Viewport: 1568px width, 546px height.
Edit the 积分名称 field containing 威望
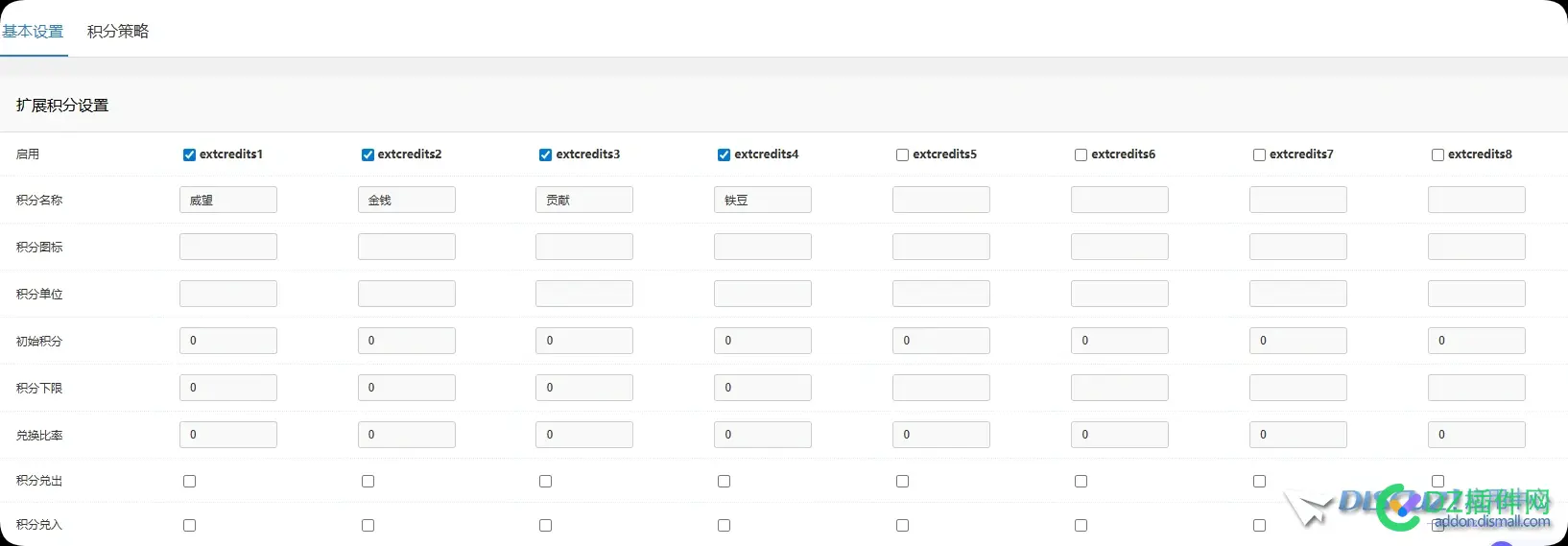pos(228,200)
